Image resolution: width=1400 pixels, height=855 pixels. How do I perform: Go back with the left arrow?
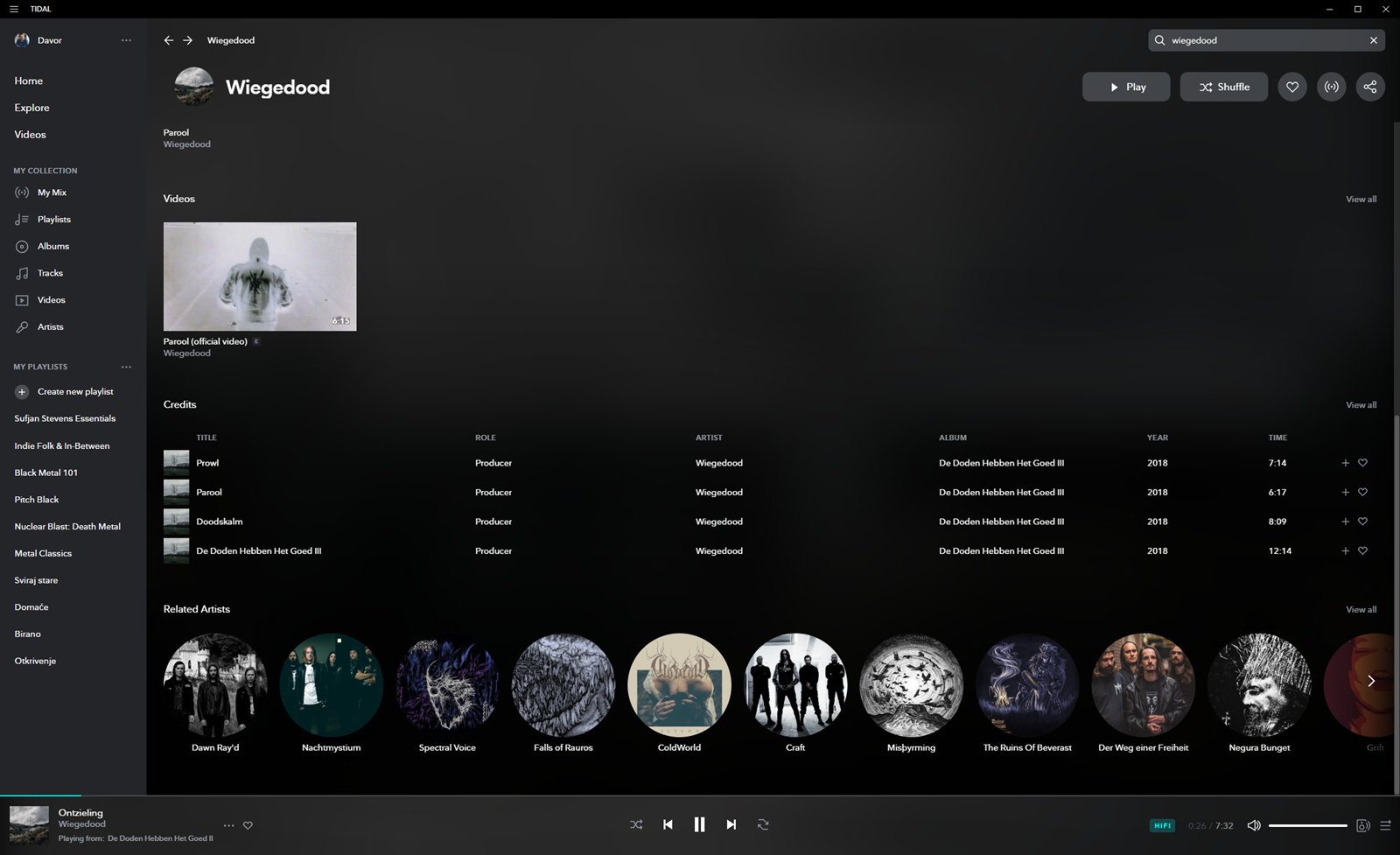[169, 40]
